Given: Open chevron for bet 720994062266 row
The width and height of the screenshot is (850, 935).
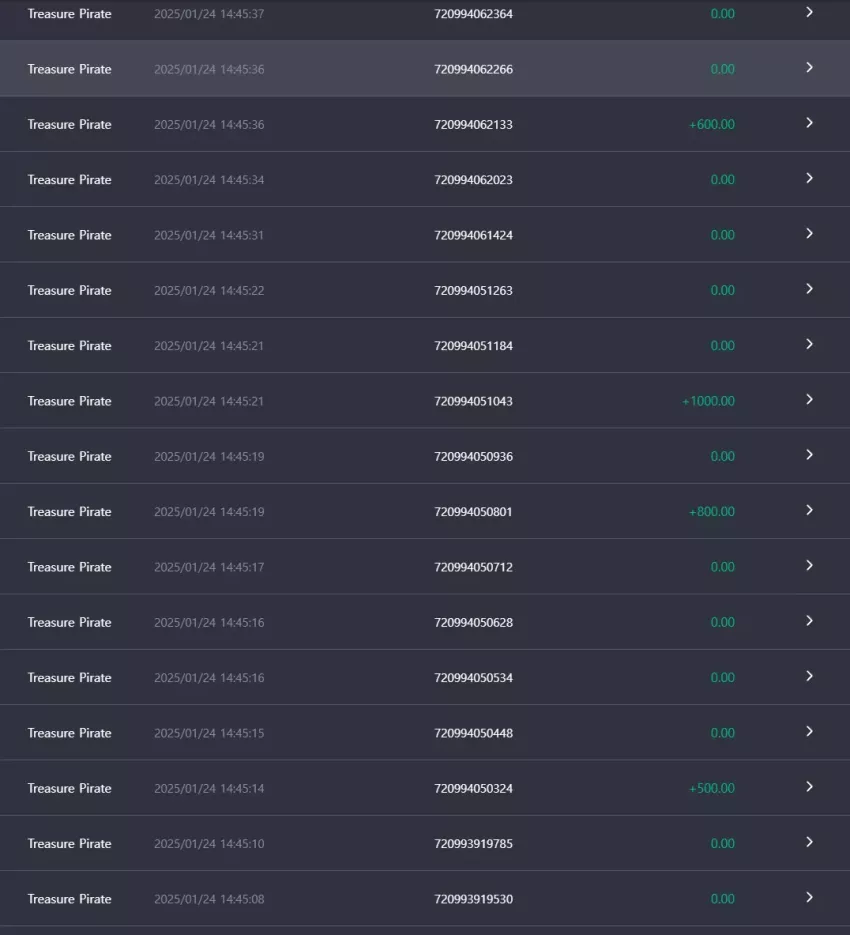Looking at the screenshot, I should 809,67.
